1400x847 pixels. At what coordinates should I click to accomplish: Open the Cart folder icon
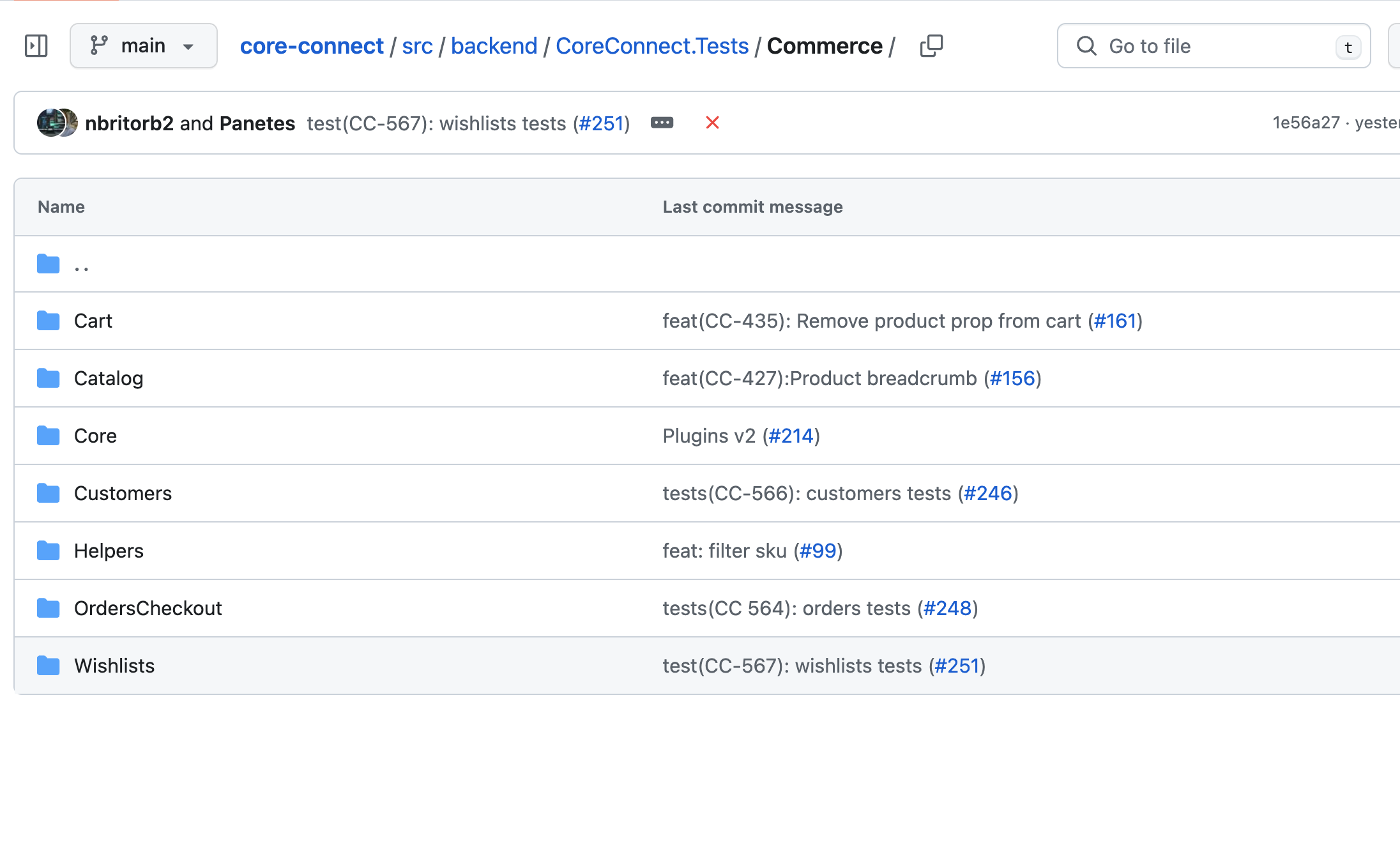[49, 321]
